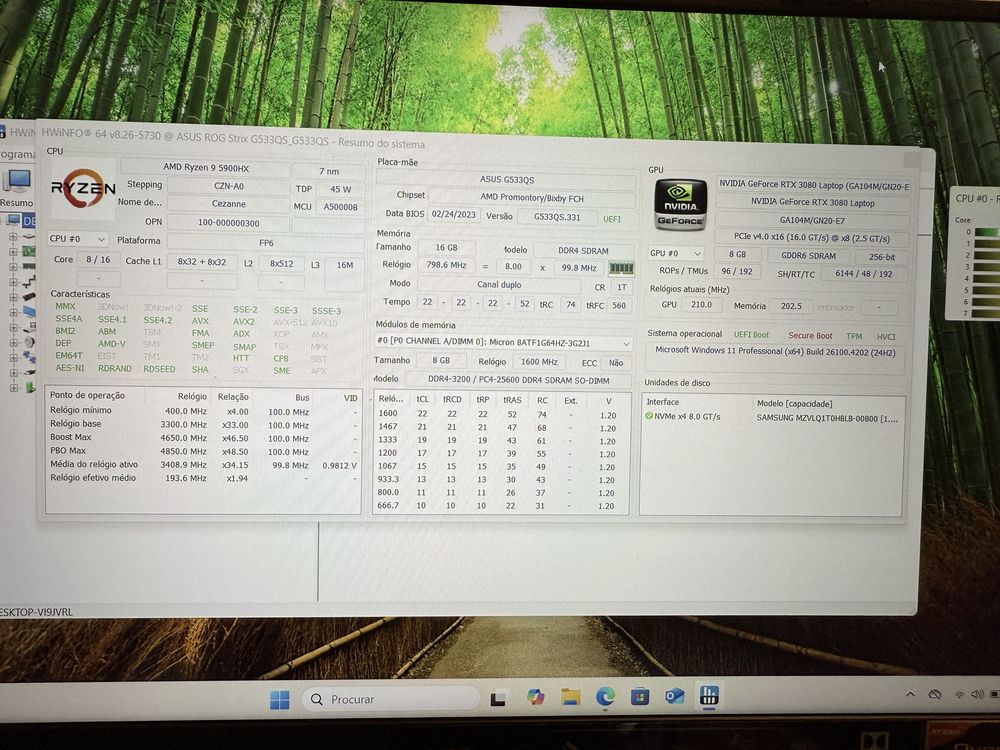Click the BIOS date 02/24/2023 field

(x=453, y=214)
